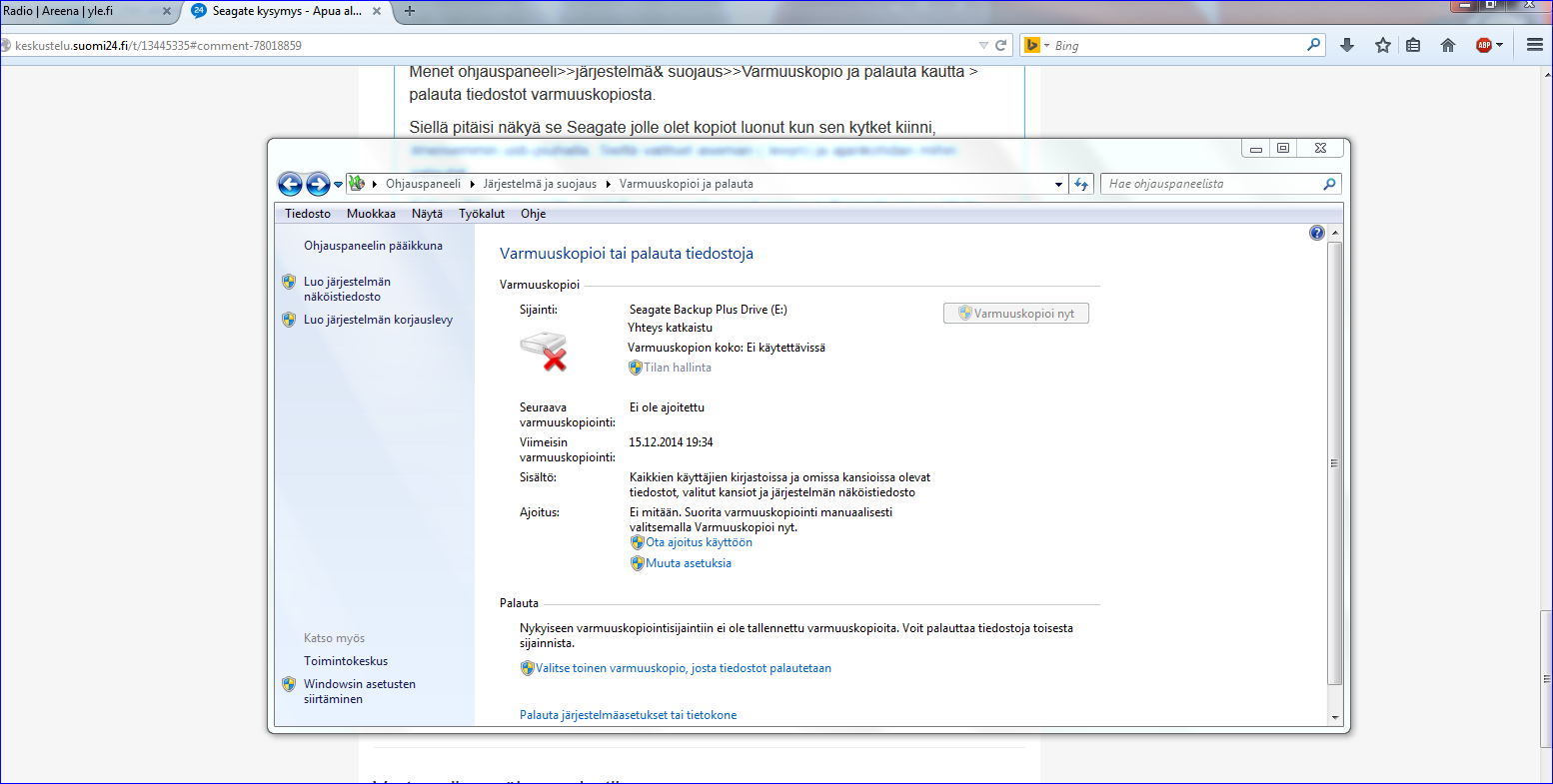Open the Control Panel address bar dropdown
Screen dimensions: 1553x784
(1059, 184)
